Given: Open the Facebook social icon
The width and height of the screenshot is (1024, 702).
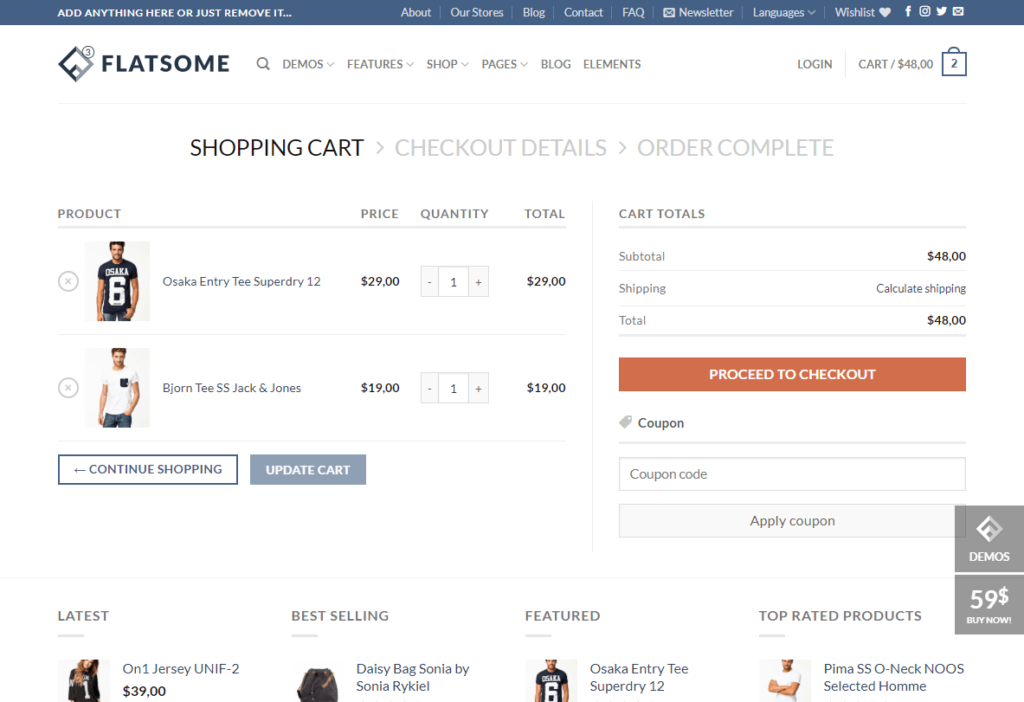Looking at the screenshot, I should pos(908,12).
